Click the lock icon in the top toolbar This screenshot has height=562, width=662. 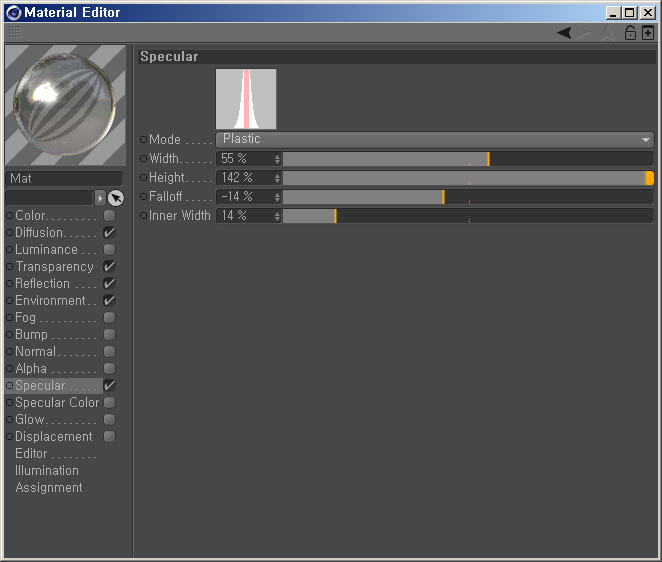pyautogui.click(x=630, y=33)
